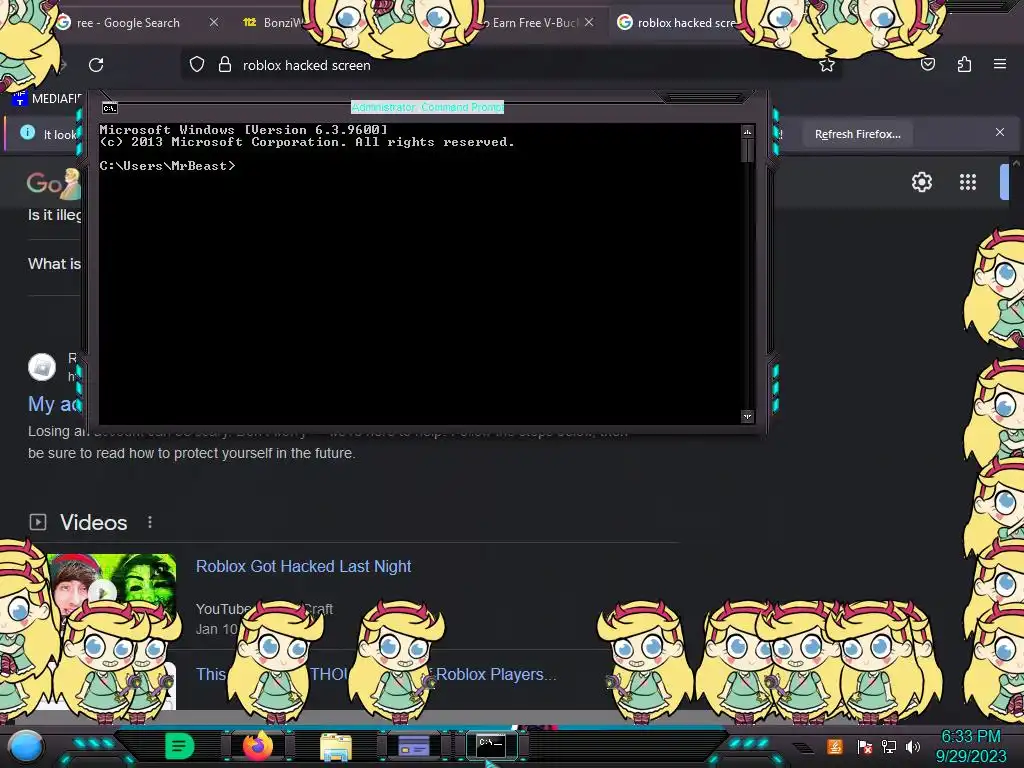The width and height of the screenshot is (1024, 768).
Task: Switch to the 'ree - Google Search' tab
Action: point(128,23)
